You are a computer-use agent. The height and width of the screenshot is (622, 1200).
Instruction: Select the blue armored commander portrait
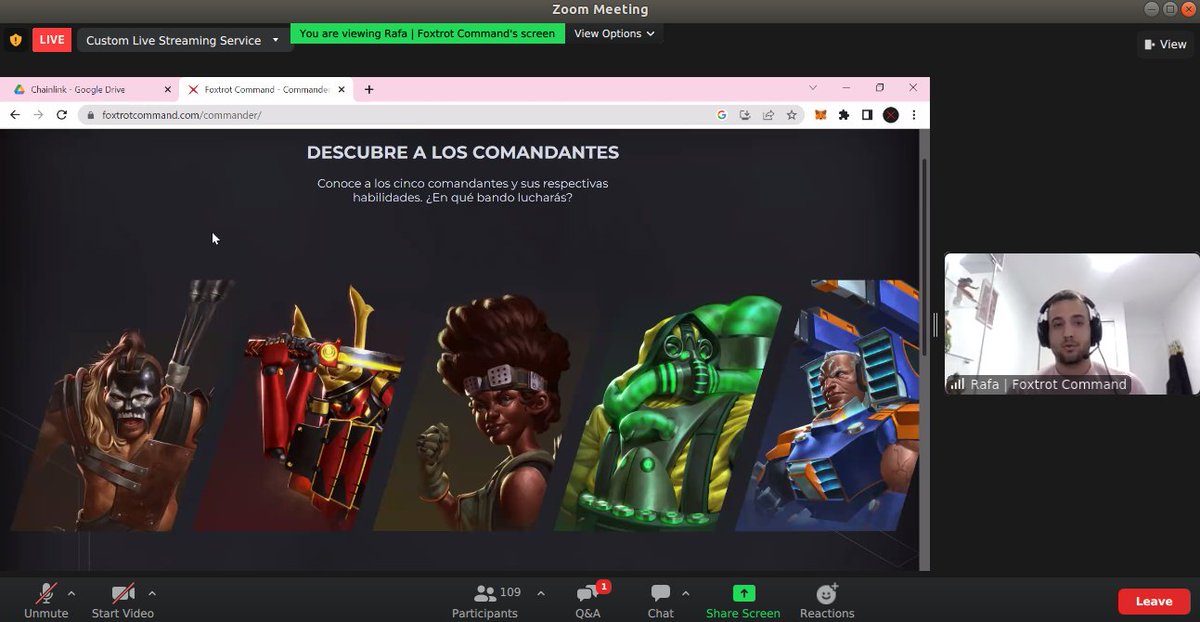pyautogui.click(x=828, y=405)
